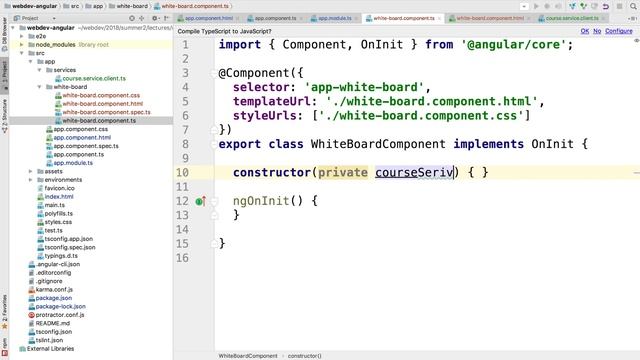Viewport: 640px width, 360px height.
Task: Click the 1: Project tool window stripe button
Action: point(4,75)
